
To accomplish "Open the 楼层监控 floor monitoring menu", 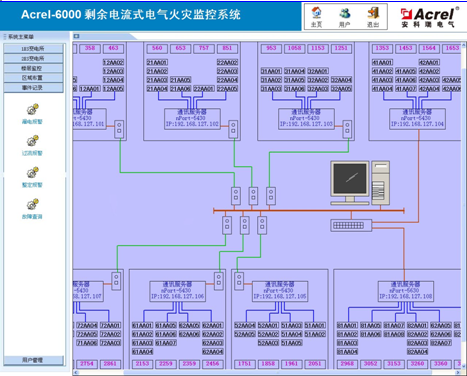I will [x=33, y=68].
